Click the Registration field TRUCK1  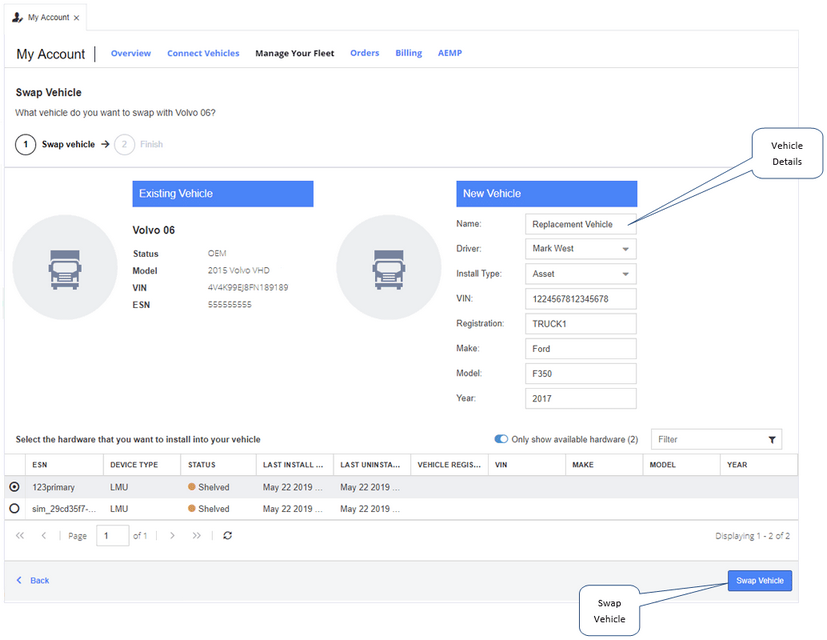pos(581,324)
